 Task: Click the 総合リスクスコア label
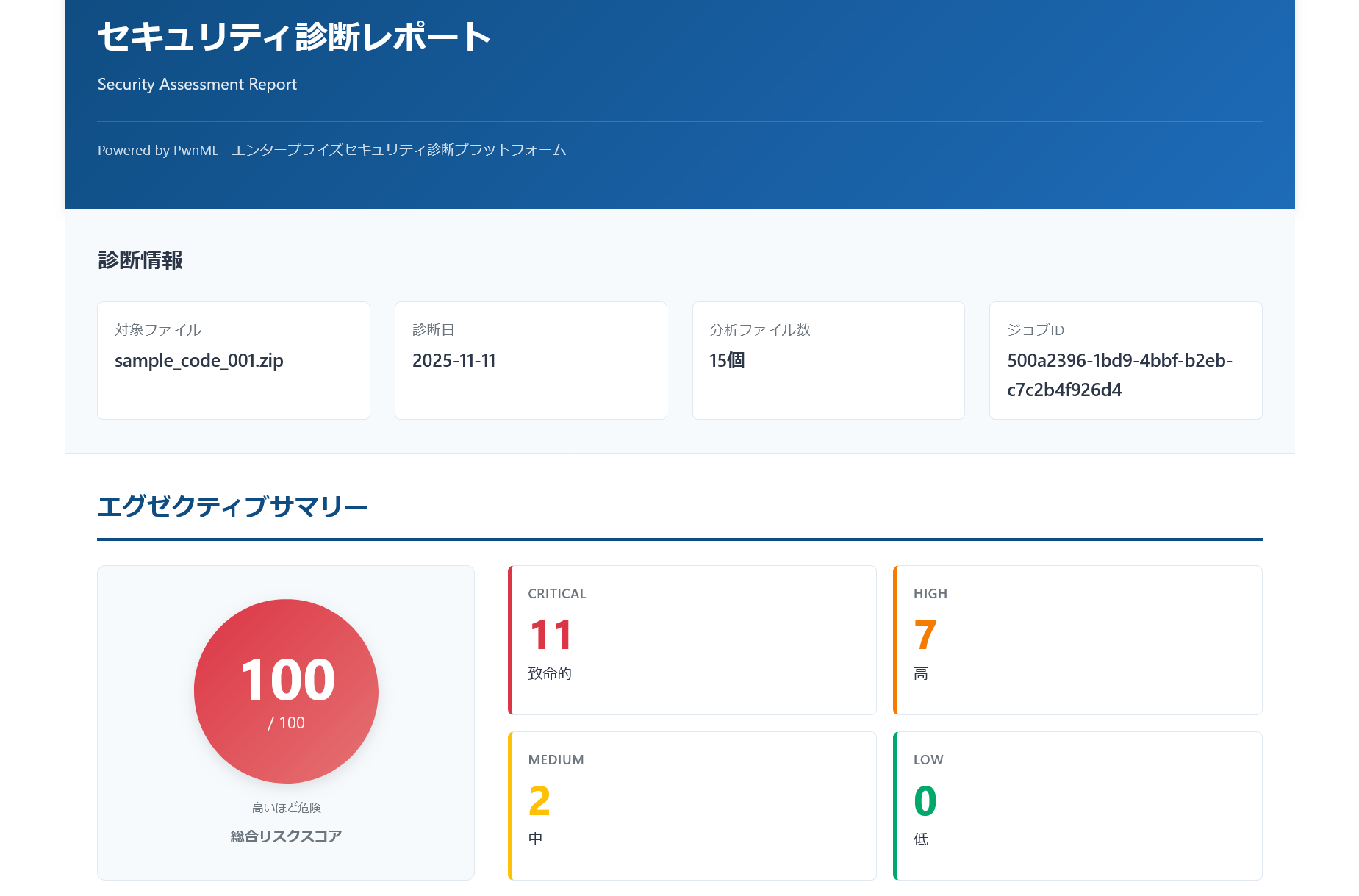pos(286,835)
